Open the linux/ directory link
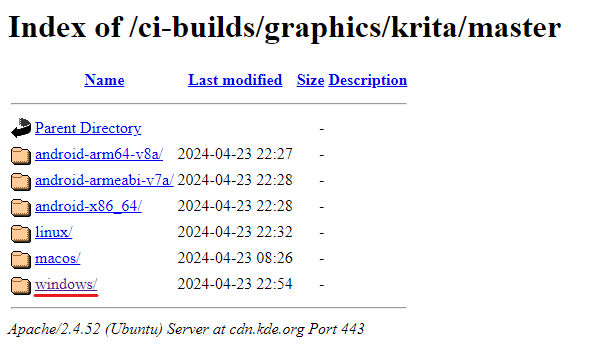This screenshot has height=362, width=597. 54,232
